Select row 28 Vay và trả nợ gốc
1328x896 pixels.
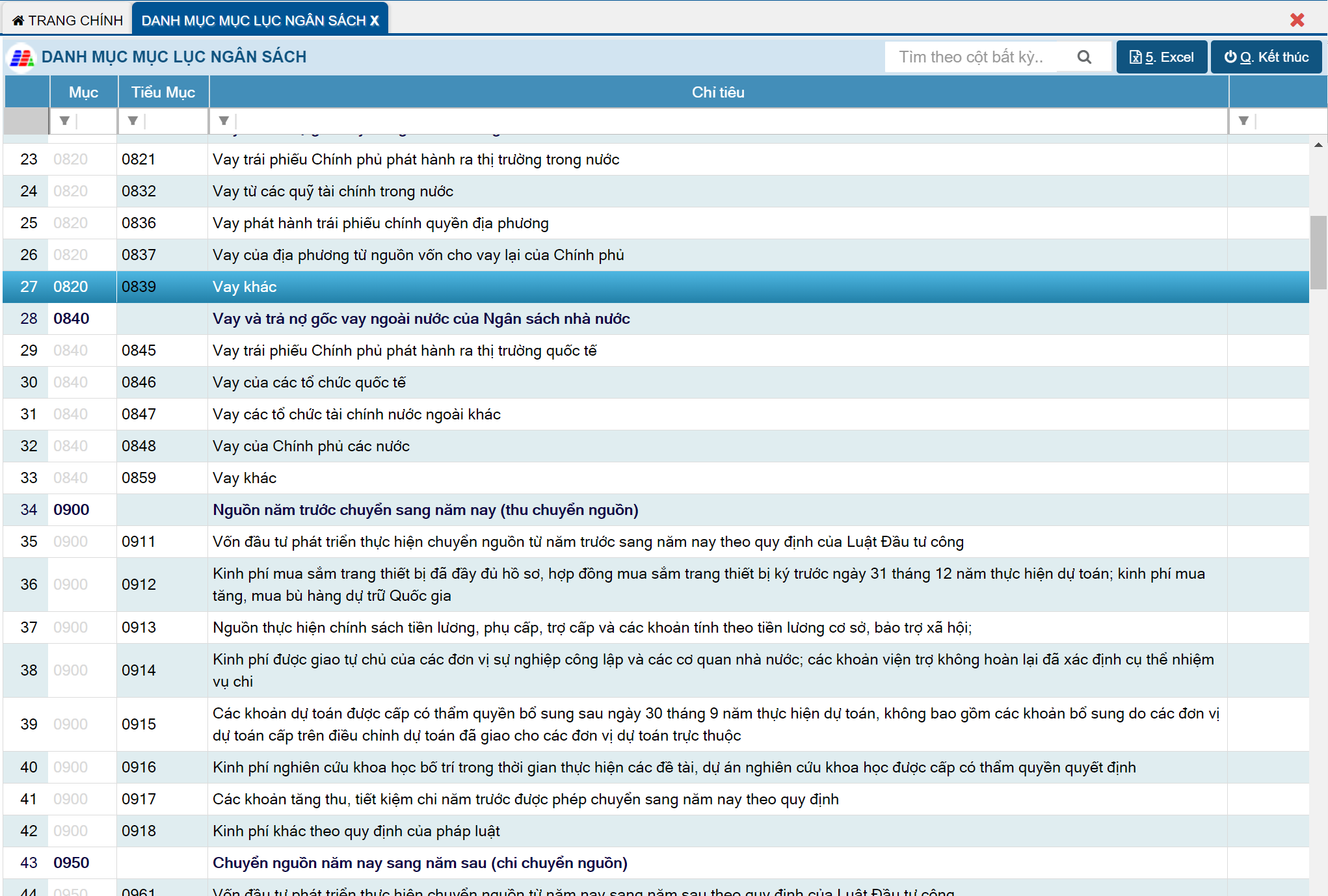(x=421, y=319)
